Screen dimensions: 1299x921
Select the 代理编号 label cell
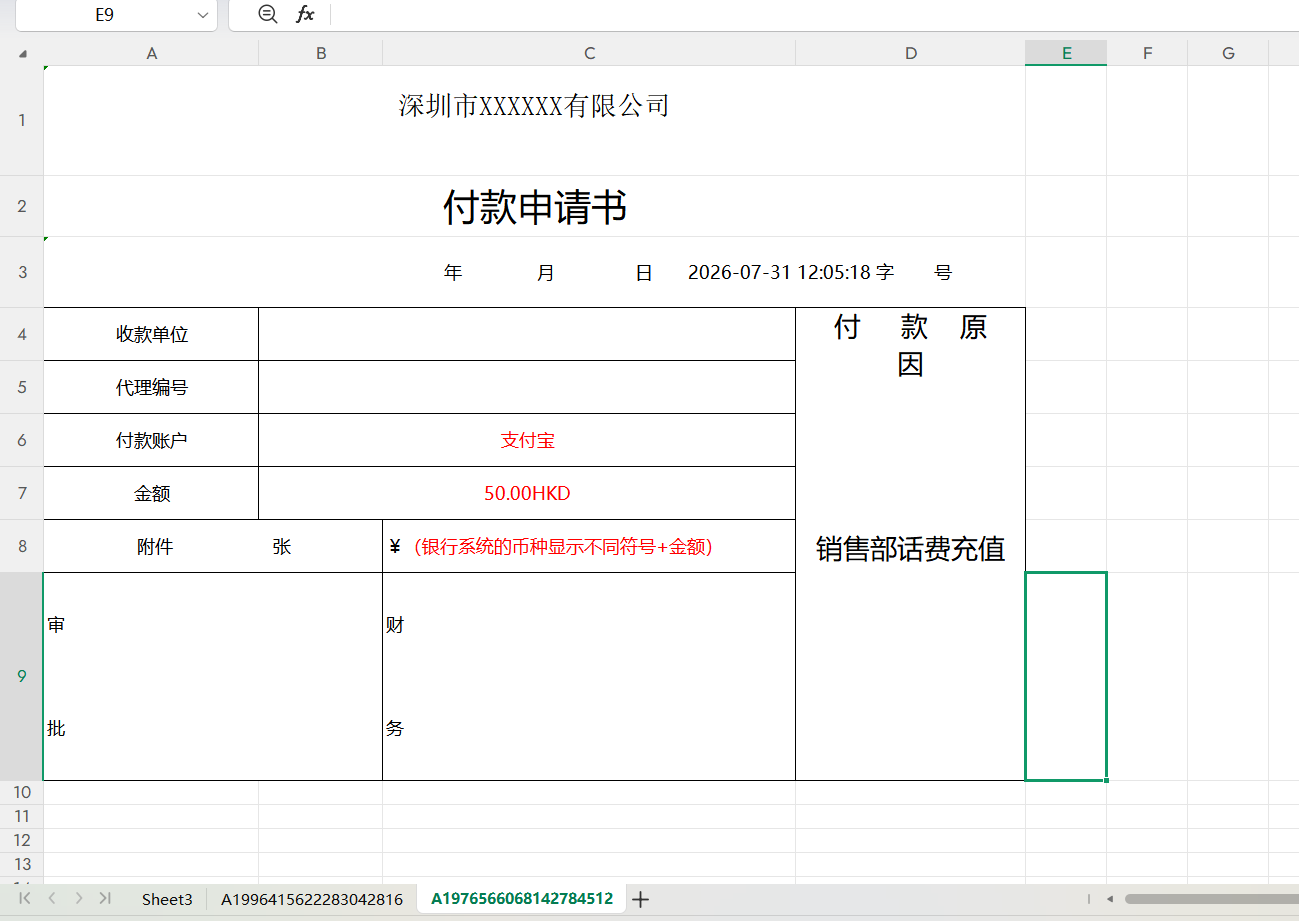tap(151, 387)
